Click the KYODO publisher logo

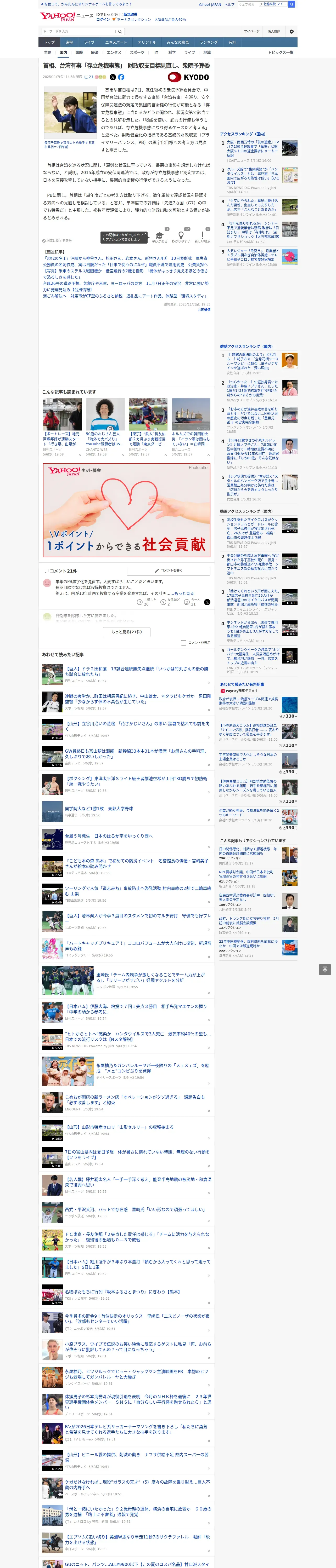[x=188, y=77]
